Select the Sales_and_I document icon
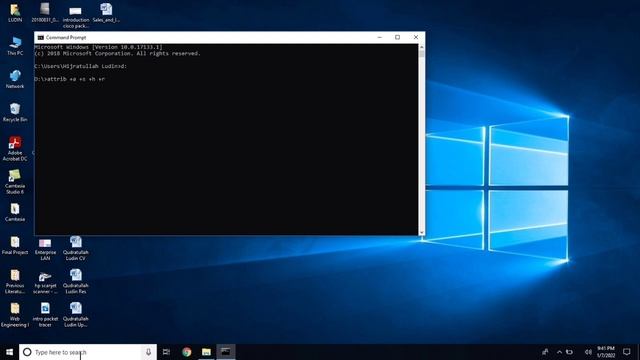The height and width of the screenshot is (360, 640). pyautogui.click(x=106, y=13)
